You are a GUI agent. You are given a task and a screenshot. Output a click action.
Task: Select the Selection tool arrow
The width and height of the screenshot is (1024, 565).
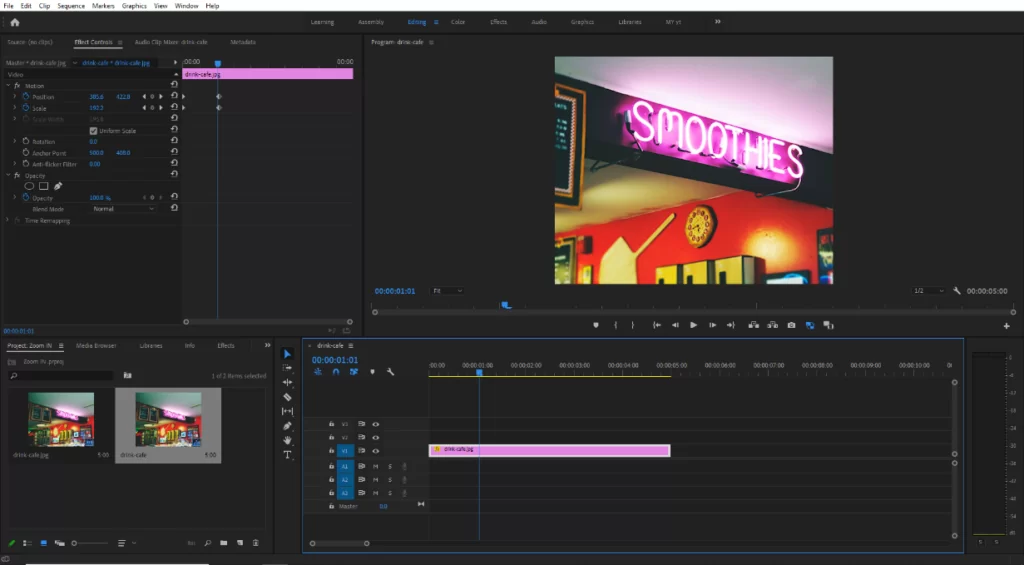[x=287, y=354]
